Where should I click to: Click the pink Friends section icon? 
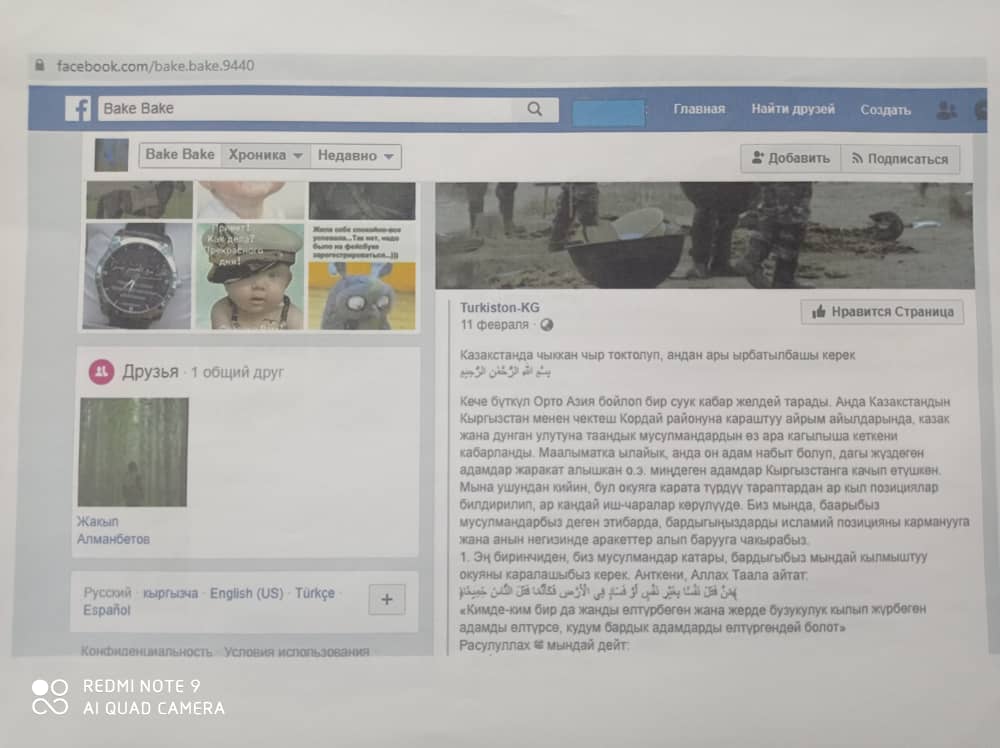(101, 372)
